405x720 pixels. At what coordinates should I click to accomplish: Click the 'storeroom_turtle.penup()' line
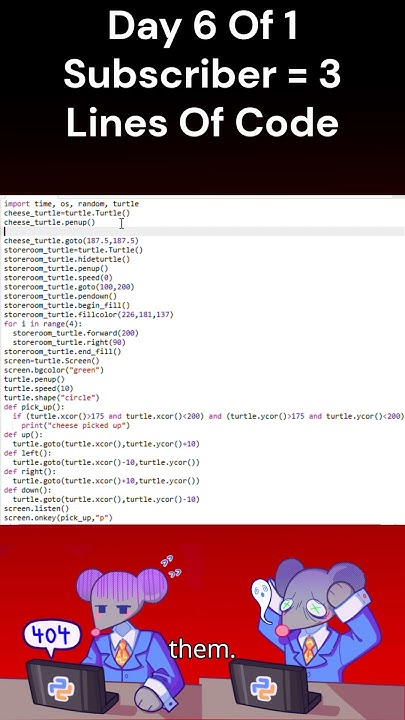(x=56, y=268)
